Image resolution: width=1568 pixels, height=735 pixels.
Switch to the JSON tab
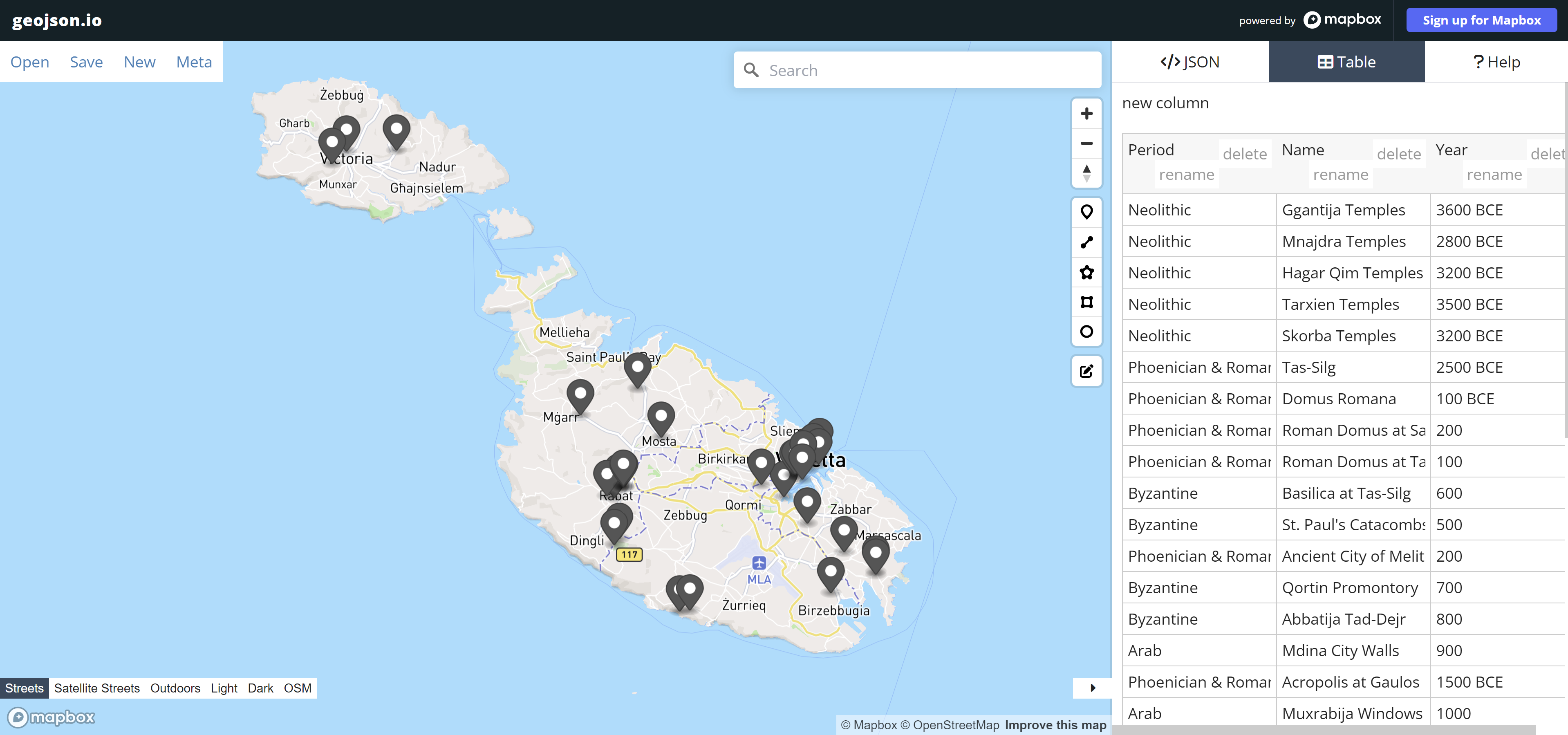[1189, 62]
